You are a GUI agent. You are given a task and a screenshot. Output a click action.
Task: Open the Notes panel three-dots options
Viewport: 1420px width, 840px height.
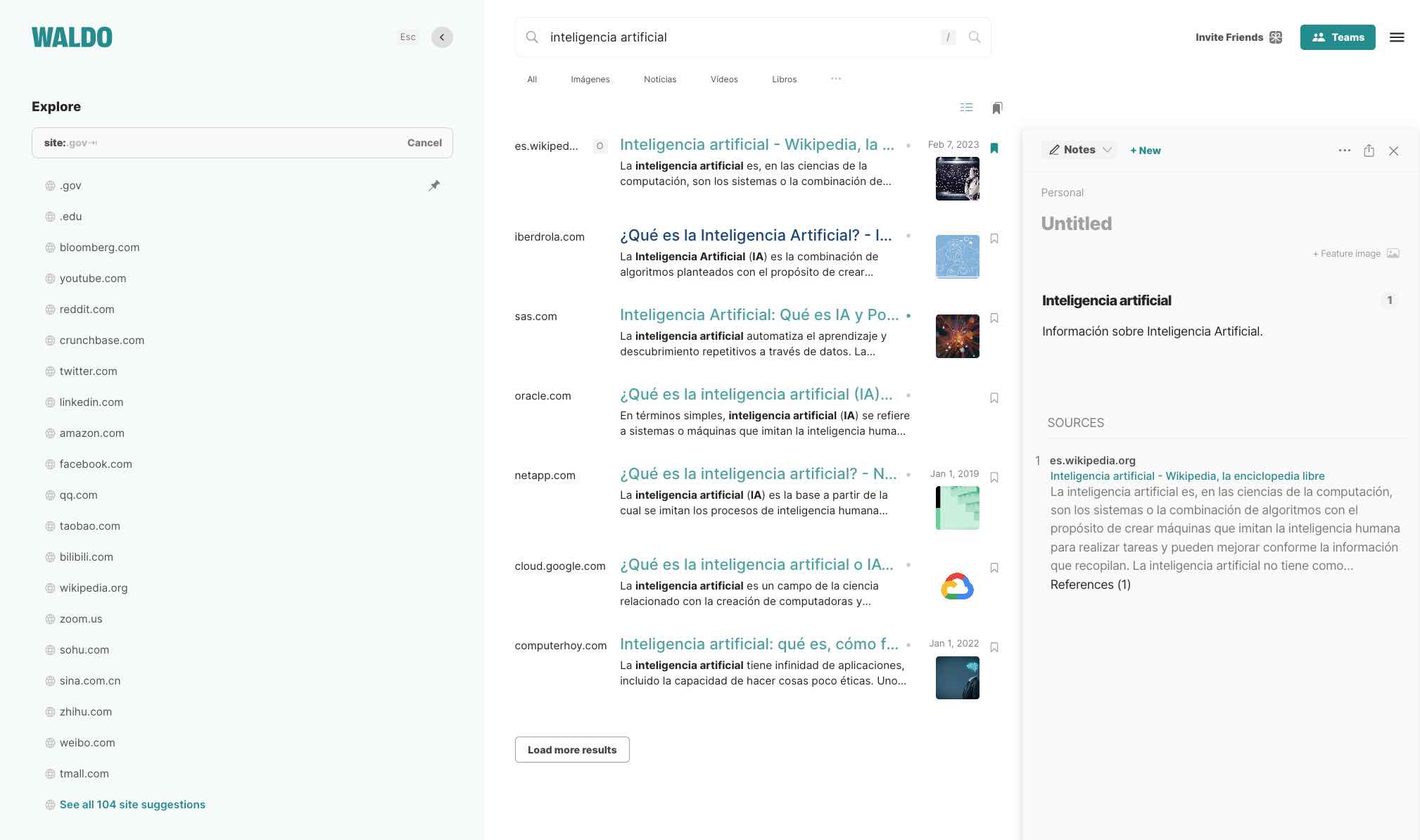click(1344, 151)
